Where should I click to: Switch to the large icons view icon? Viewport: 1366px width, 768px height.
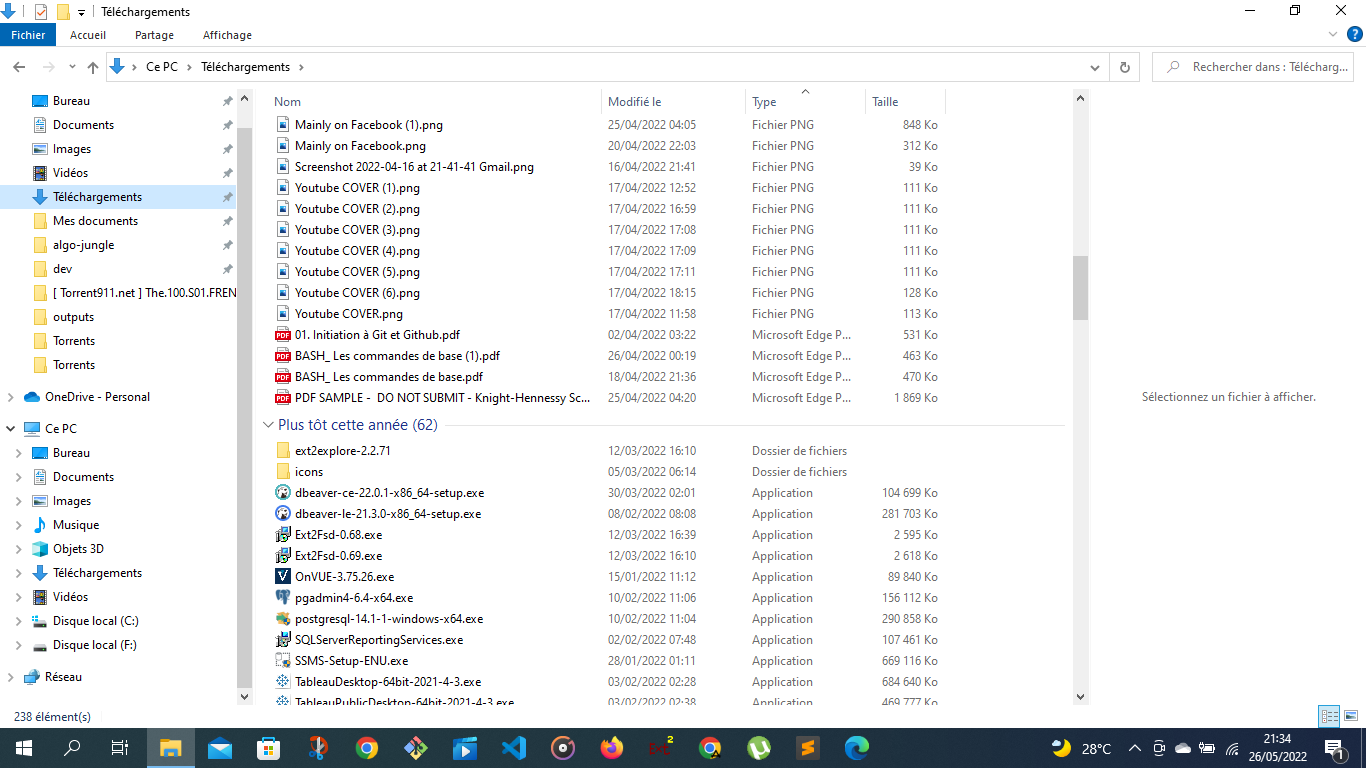click(1350, 716)
